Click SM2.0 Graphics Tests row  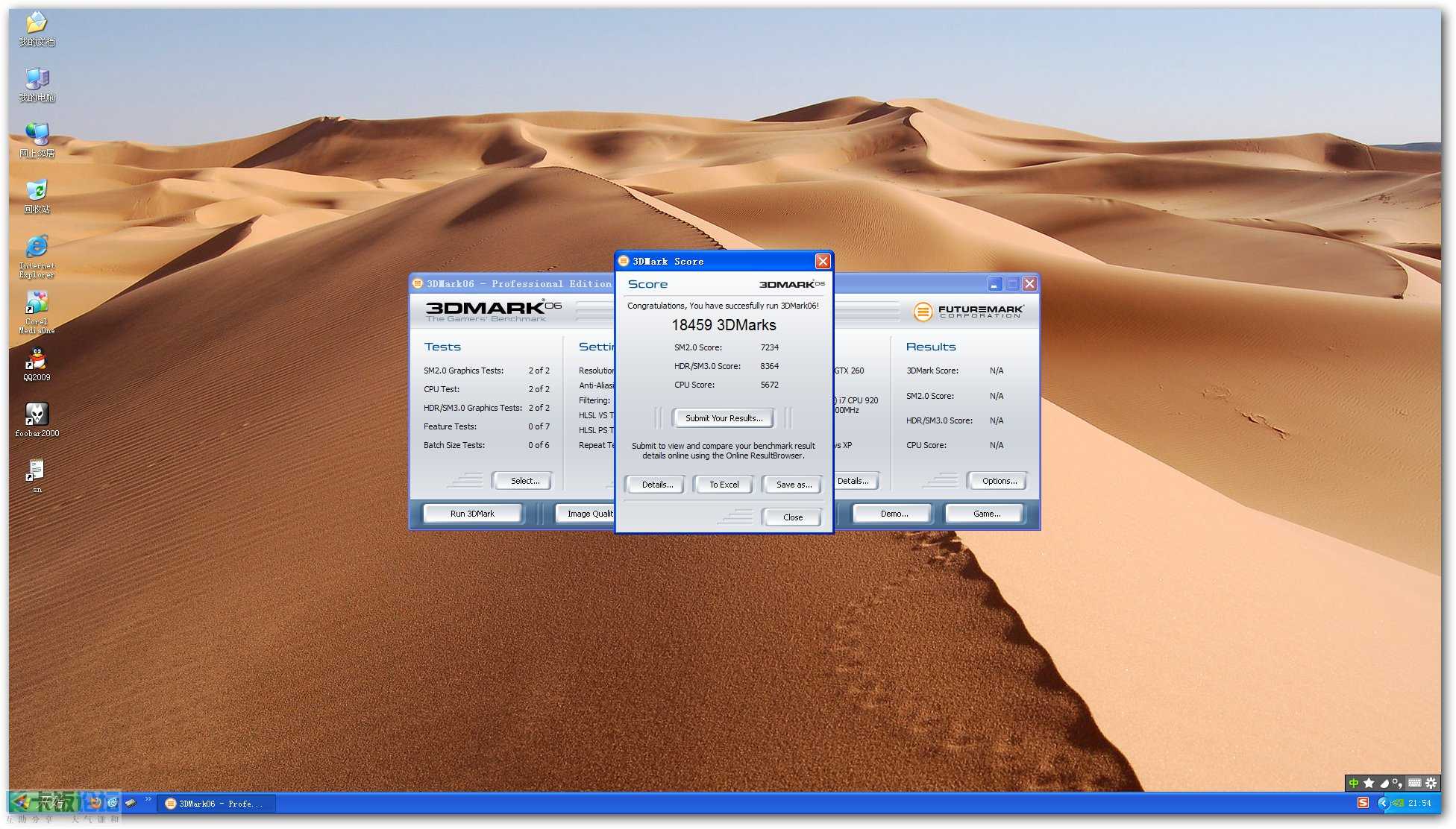click(486, 371)
